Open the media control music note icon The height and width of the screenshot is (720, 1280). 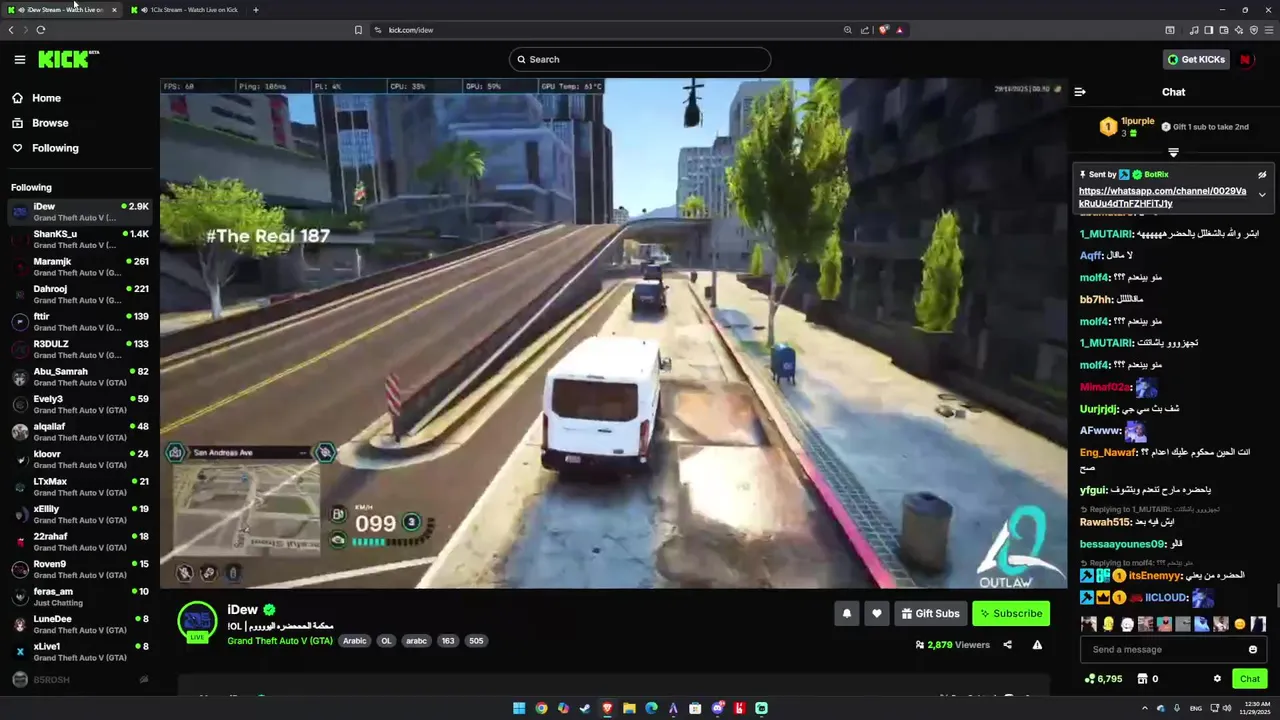pyautogui.click(x=1193, y=30)
